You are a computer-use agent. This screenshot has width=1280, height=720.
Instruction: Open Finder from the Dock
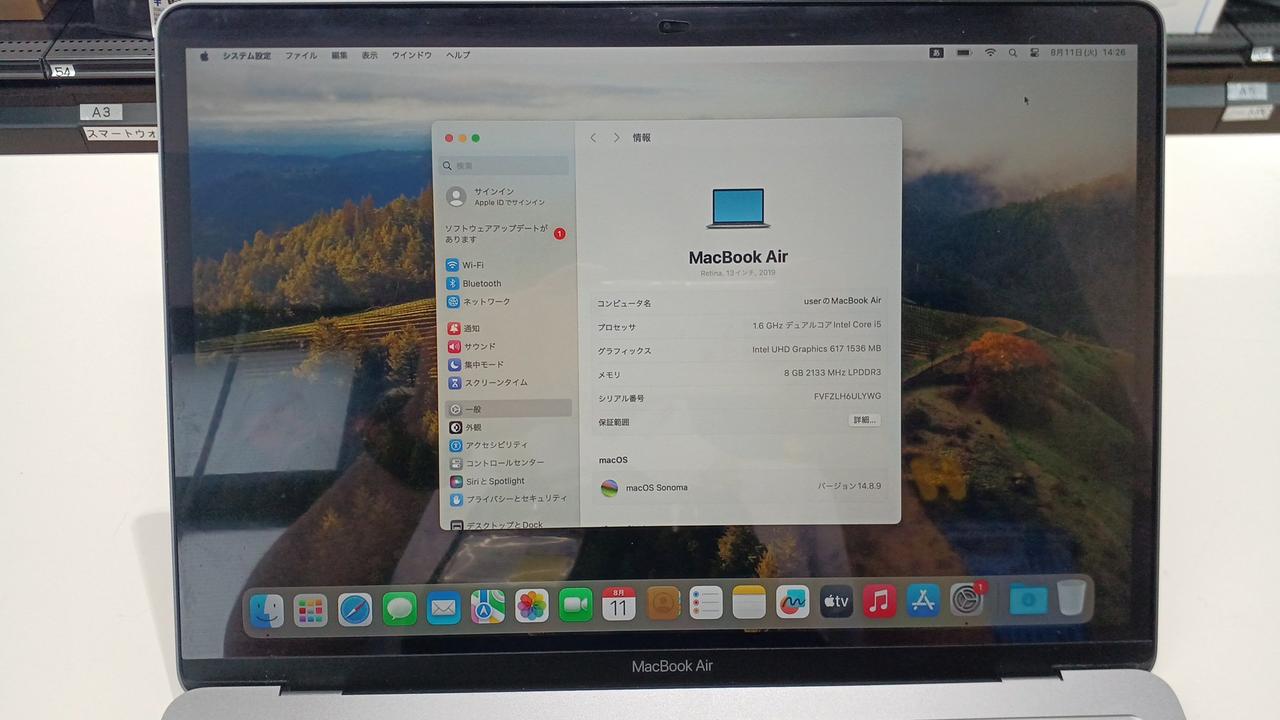click(266, 609)
